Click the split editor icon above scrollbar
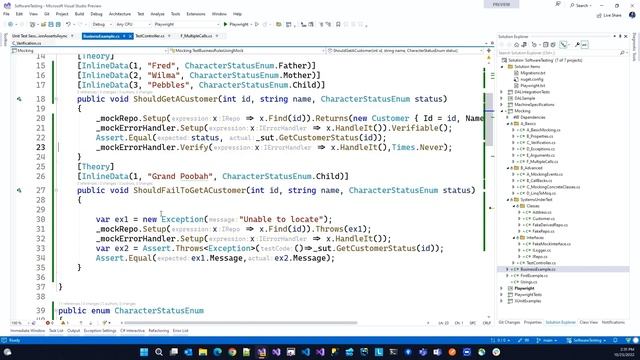 489,51
